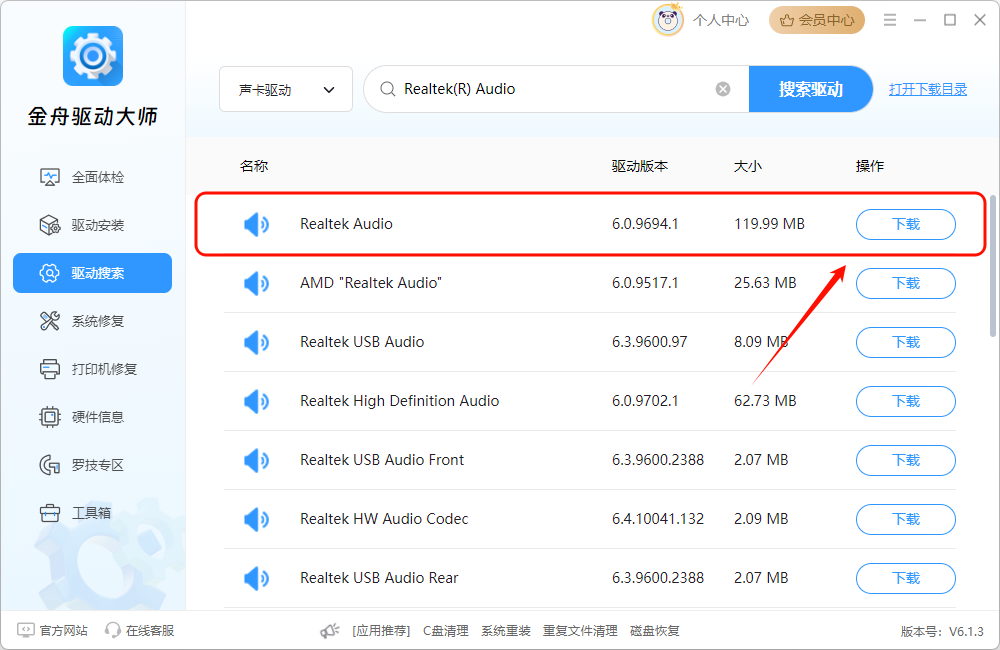This screenshot has width=1000, height=650.
Task: Click the 大小 column header
Action: pyautogui.click(x=747, y=166)
